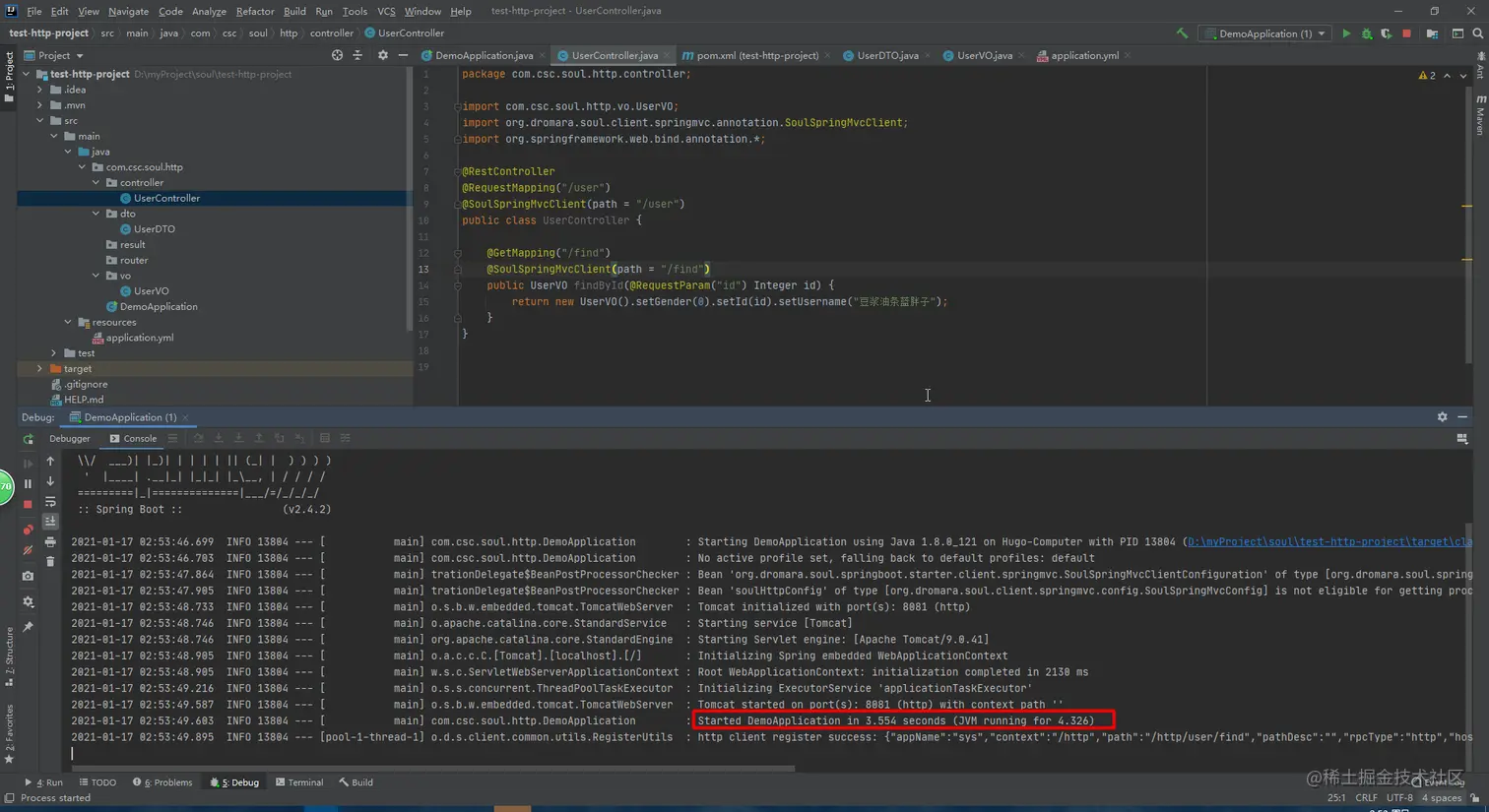1489x812 pixels.
Task: Click the camera icon for thread dump
Action: (28, 576)
